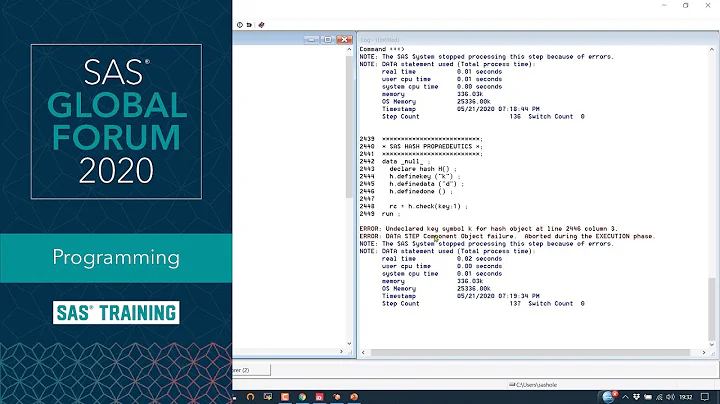Click the 19:32 taskbar clock
The width and height of the screenshot is (720, 404).
686,397
